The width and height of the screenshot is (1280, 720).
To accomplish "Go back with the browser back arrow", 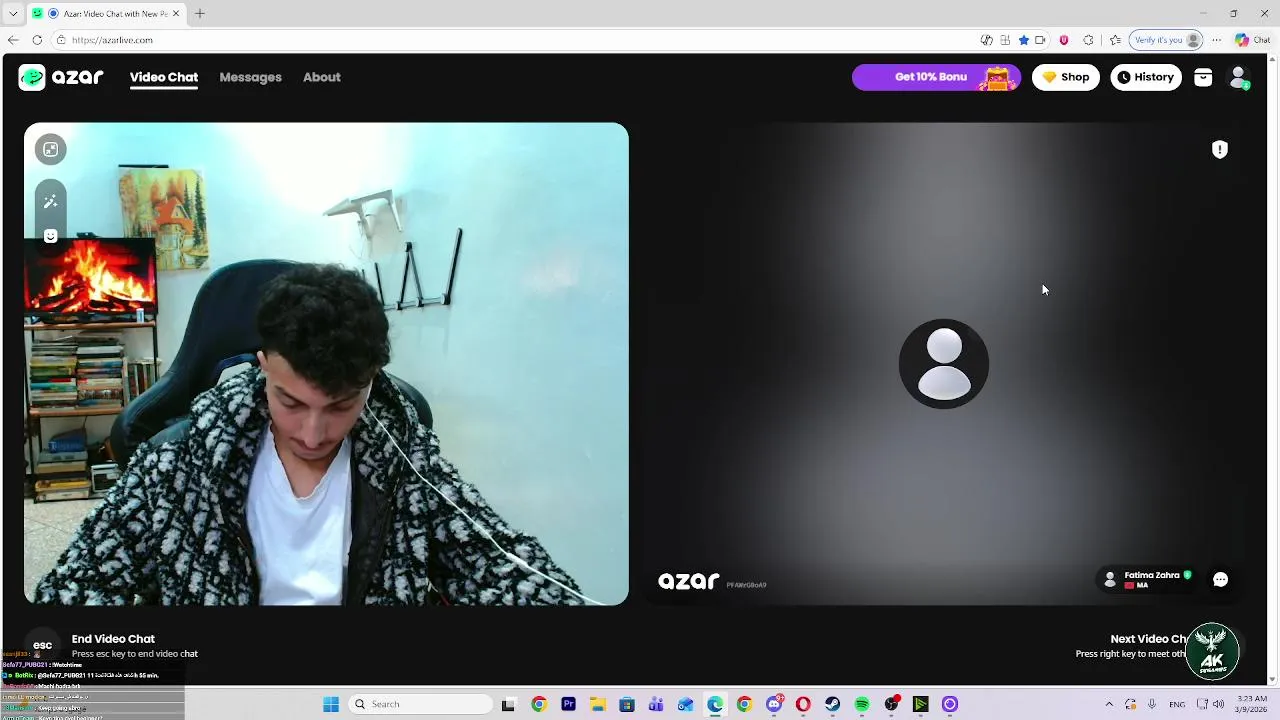I will [13, 40].
